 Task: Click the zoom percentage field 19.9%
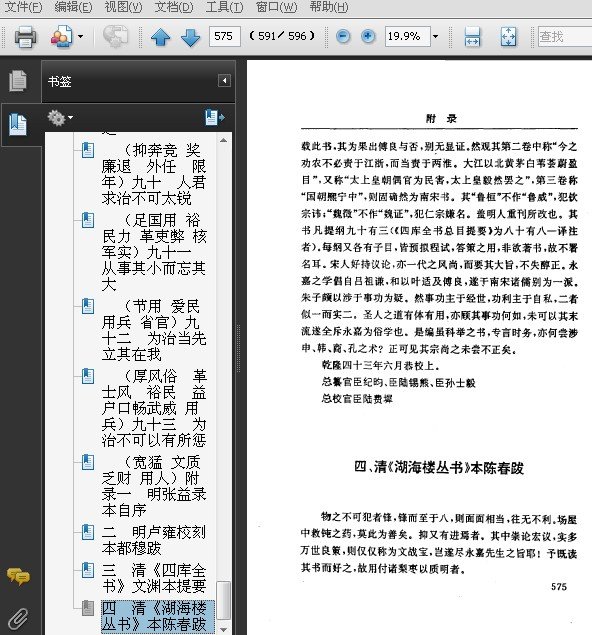(407, 36)
